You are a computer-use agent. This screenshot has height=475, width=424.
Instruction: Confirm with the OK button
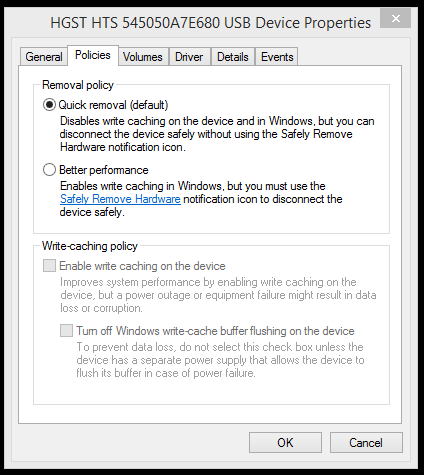pos(285,443)
